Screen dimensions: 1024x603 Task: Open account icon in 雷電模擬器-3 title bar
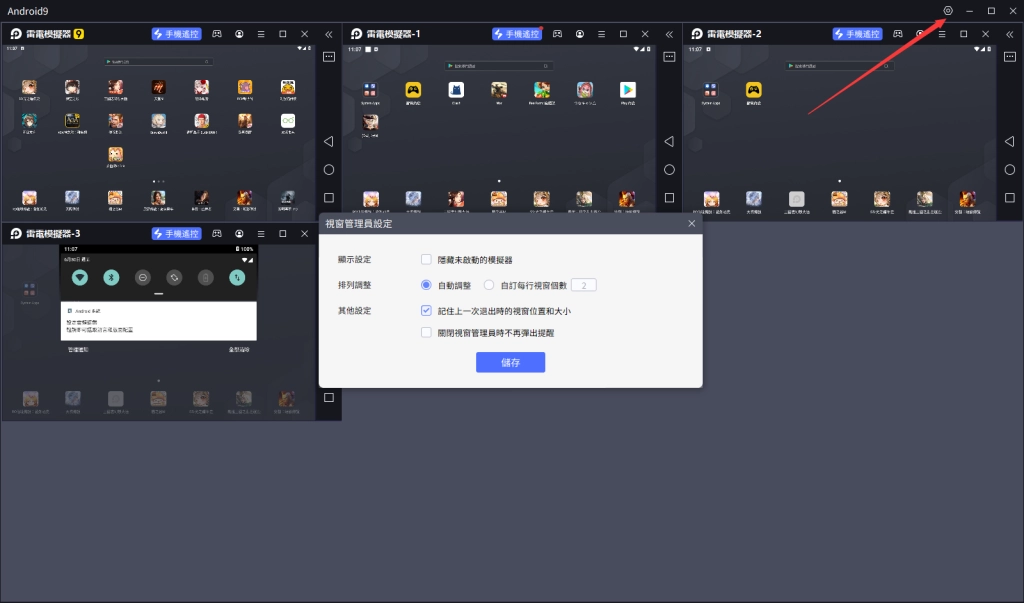pyautogui.click(x=239, y=234)
